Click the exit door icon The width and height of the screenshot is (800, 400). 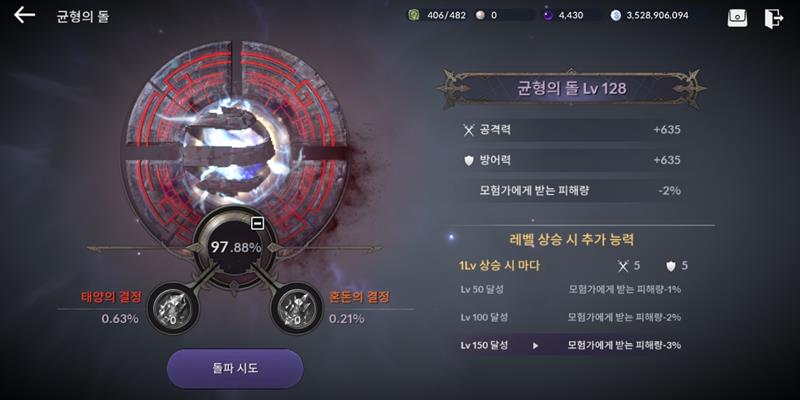[773, 18]
